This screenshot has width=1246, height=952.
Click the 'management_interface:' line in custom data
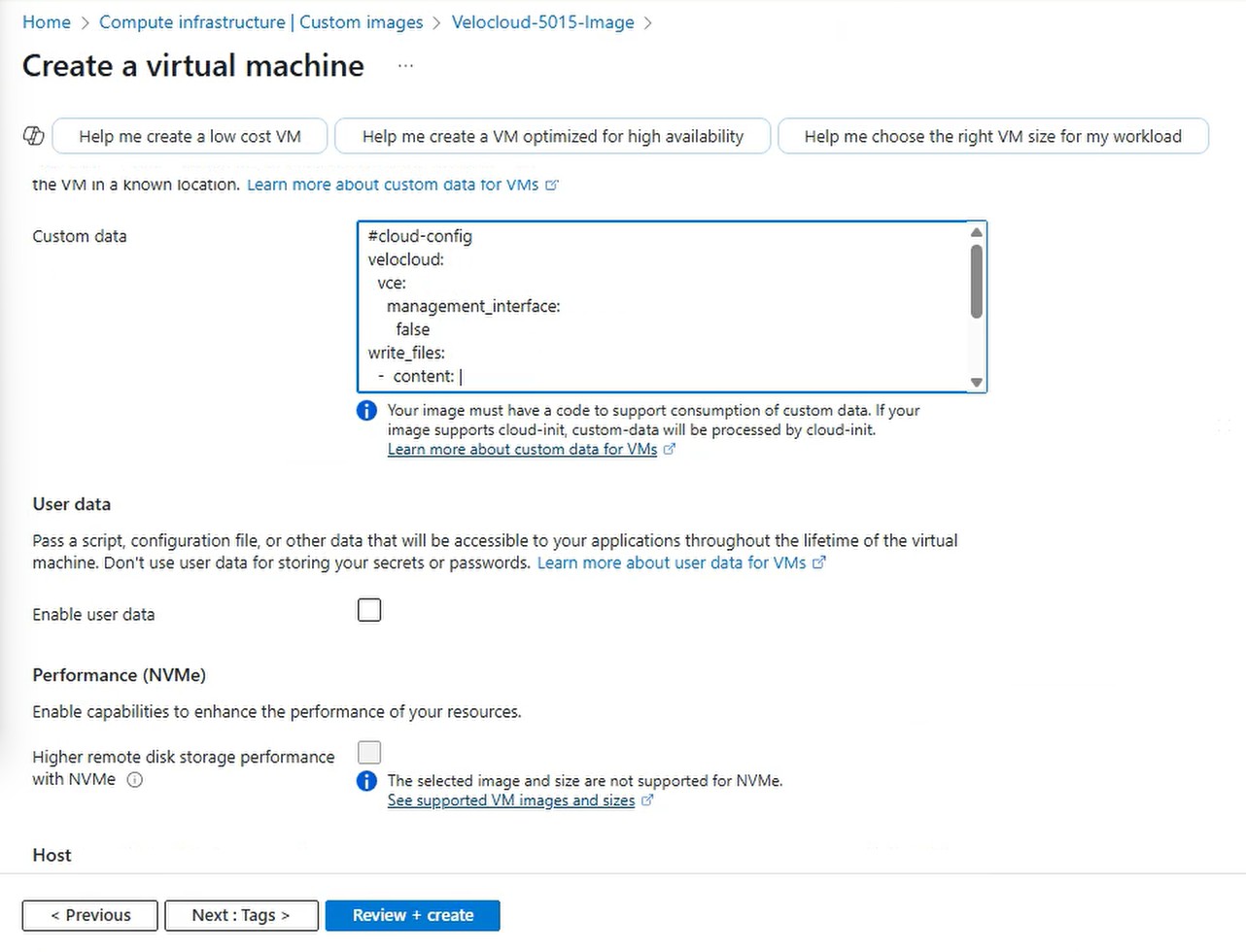tap(473, 306)
